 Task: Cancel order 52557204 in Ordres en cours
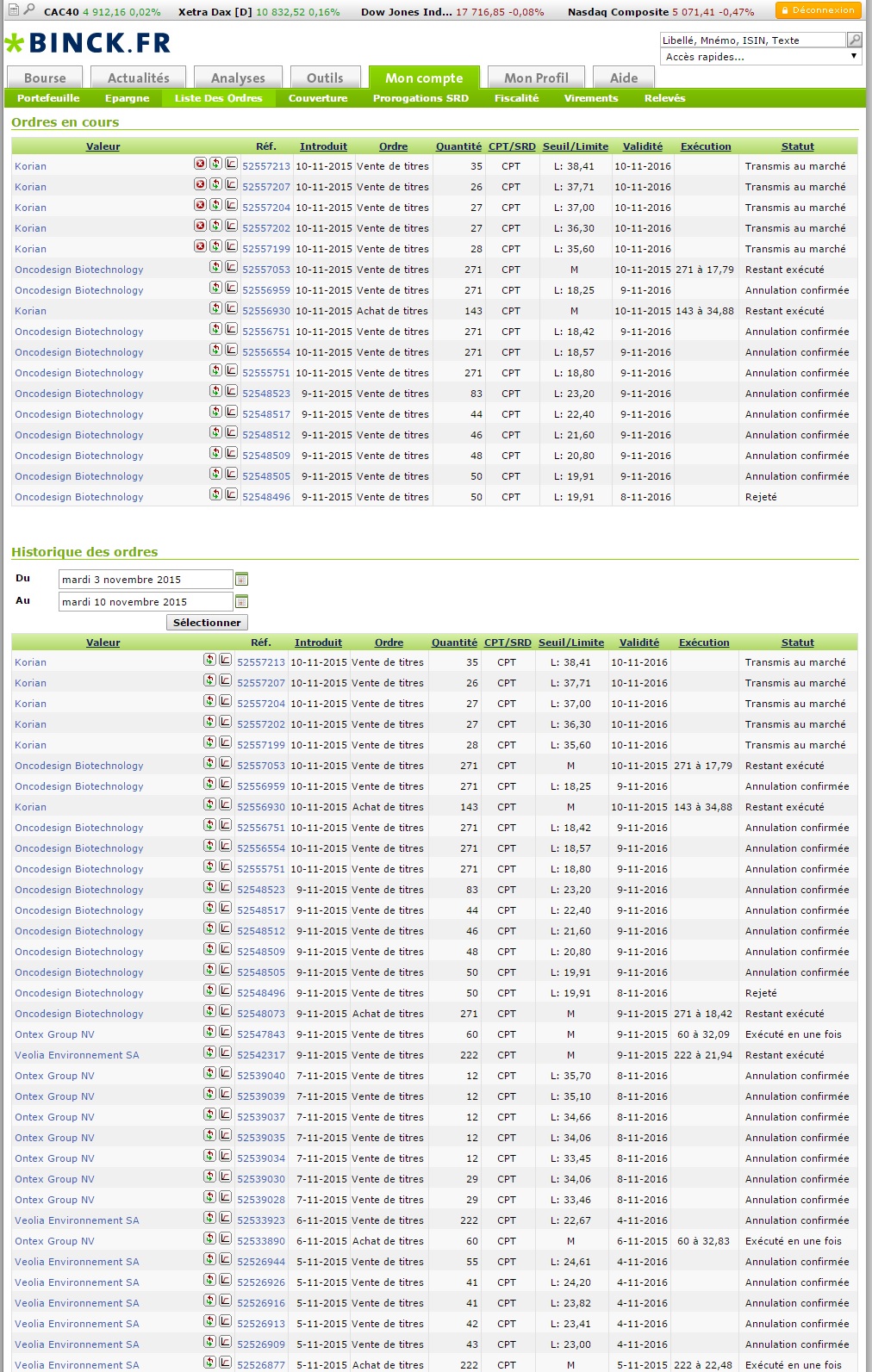click(x=200, y=205)
